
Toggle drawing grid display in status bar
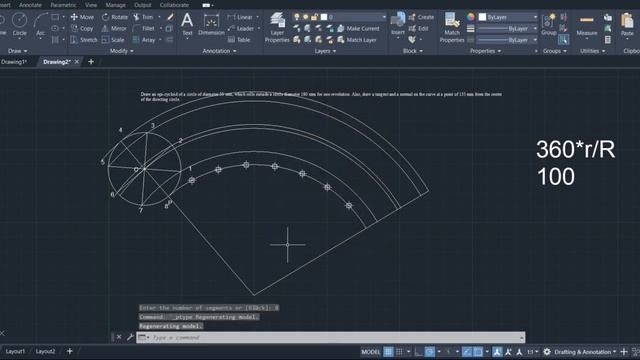(388, 352)
